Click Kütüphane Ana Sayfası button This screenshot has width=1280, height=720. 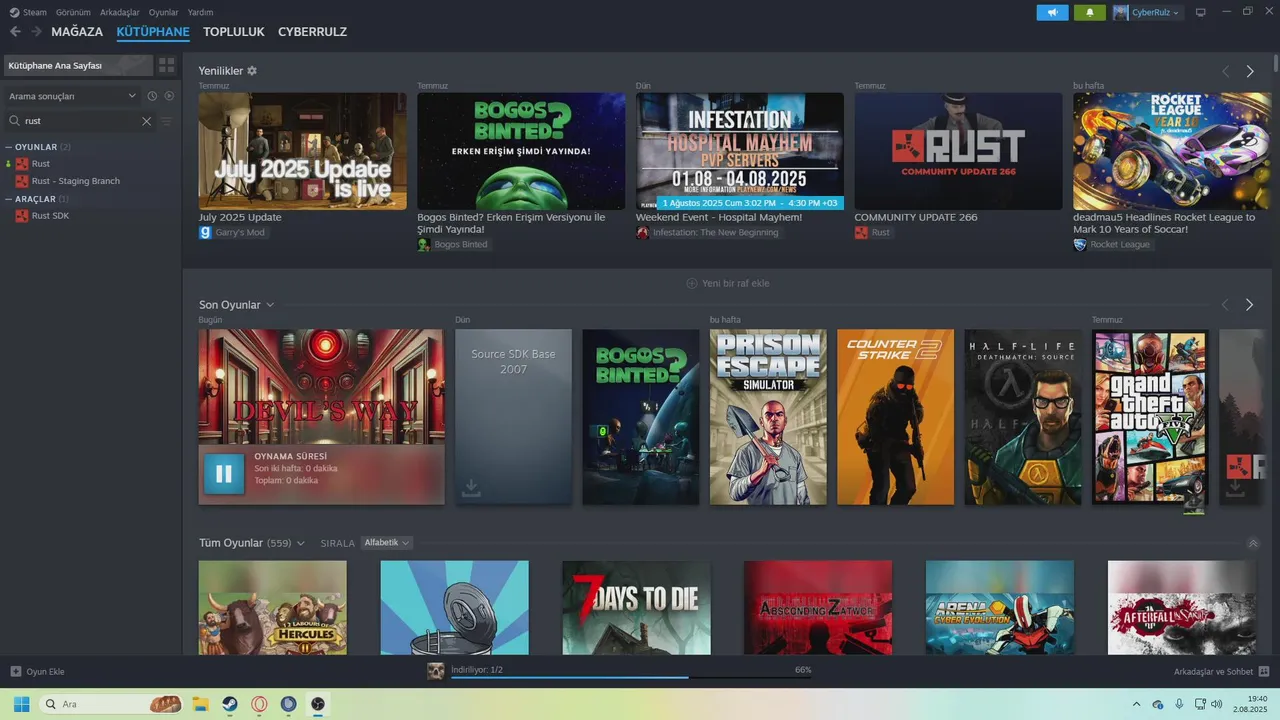point(78,65)
